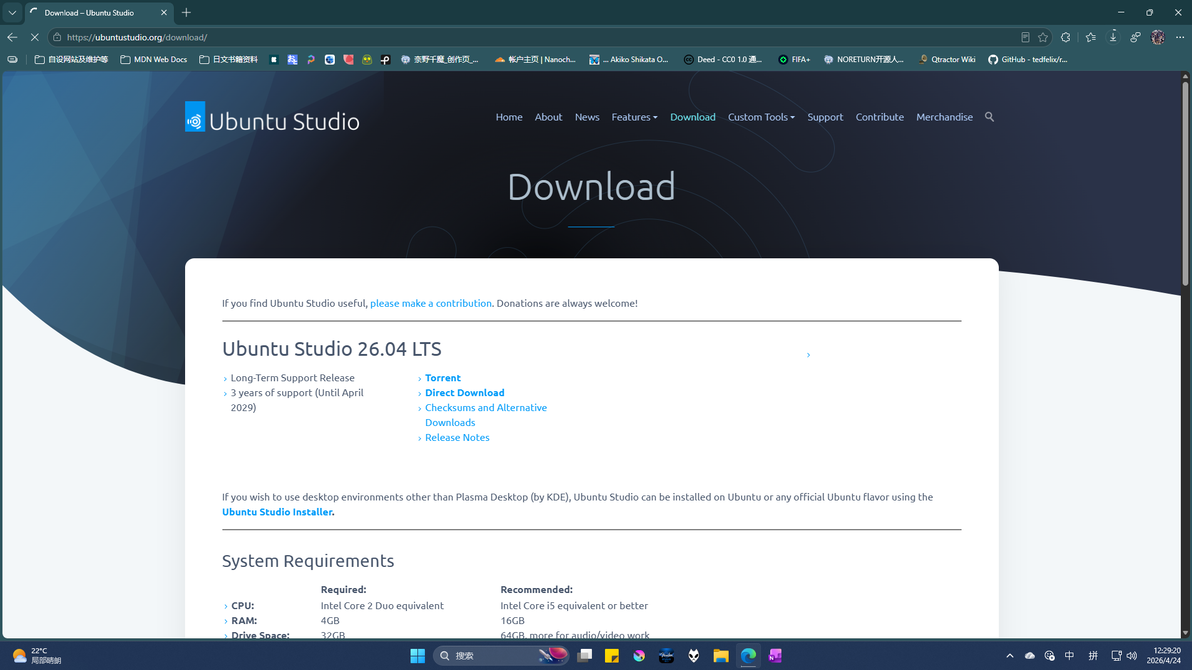
Task: Show hidden system tray icons
Action: [x=1010, y=656]
